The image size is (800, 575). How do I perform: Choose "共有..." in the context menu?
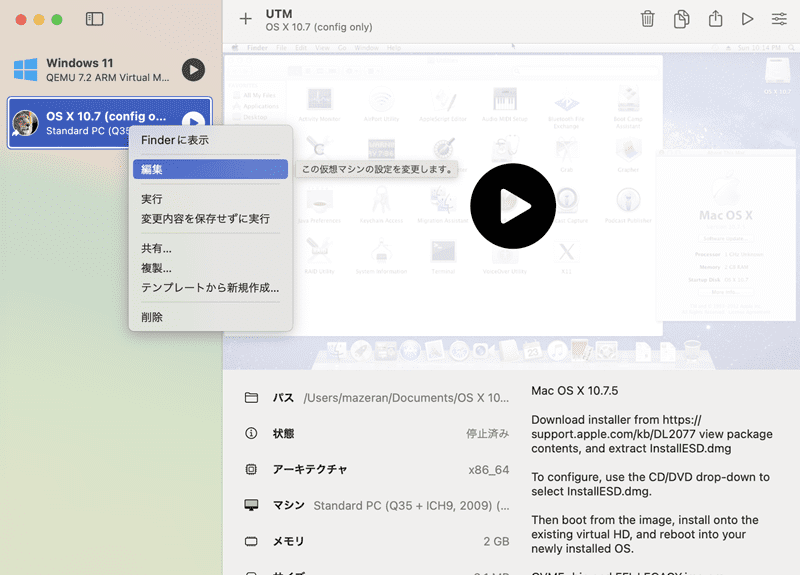[210, 248]
